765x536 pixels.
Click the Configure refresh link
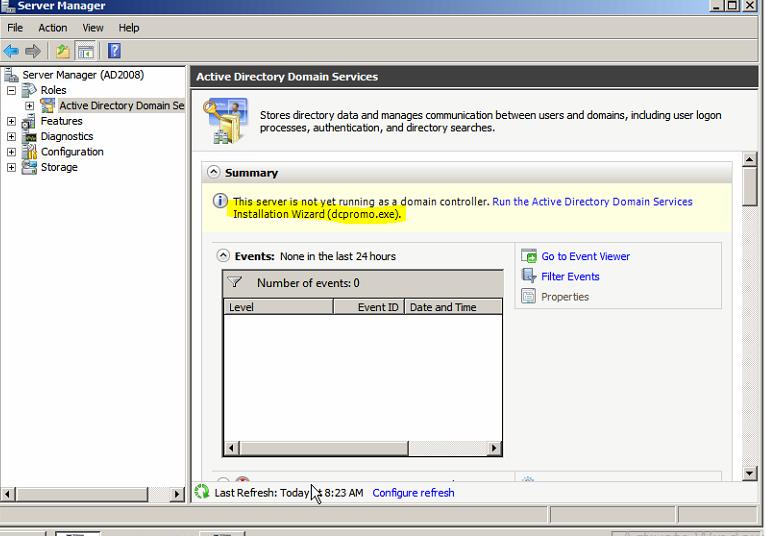tap(413, 493)
